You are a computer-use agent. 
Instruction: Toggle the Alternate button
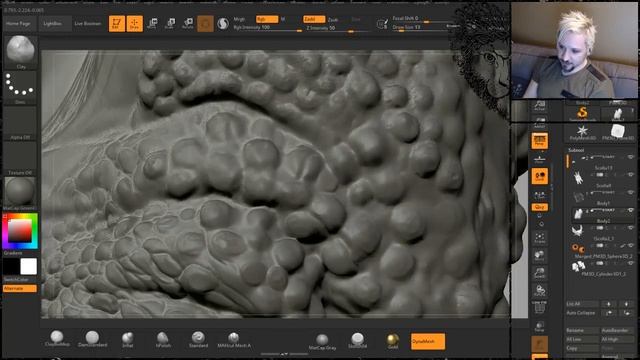20,289
